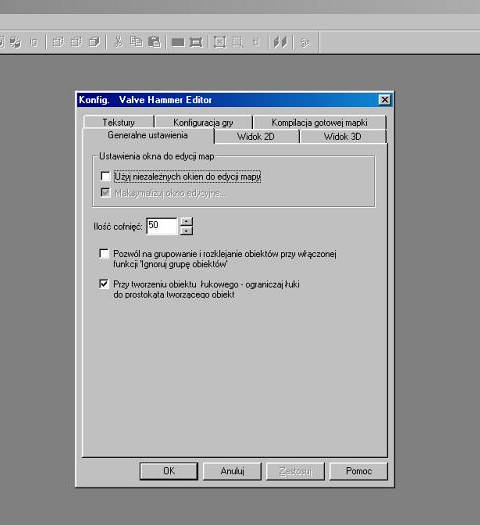Toggle the Ignore Groups toolbar icon
This screenshot has width=480, height=525.
point(34,43)
